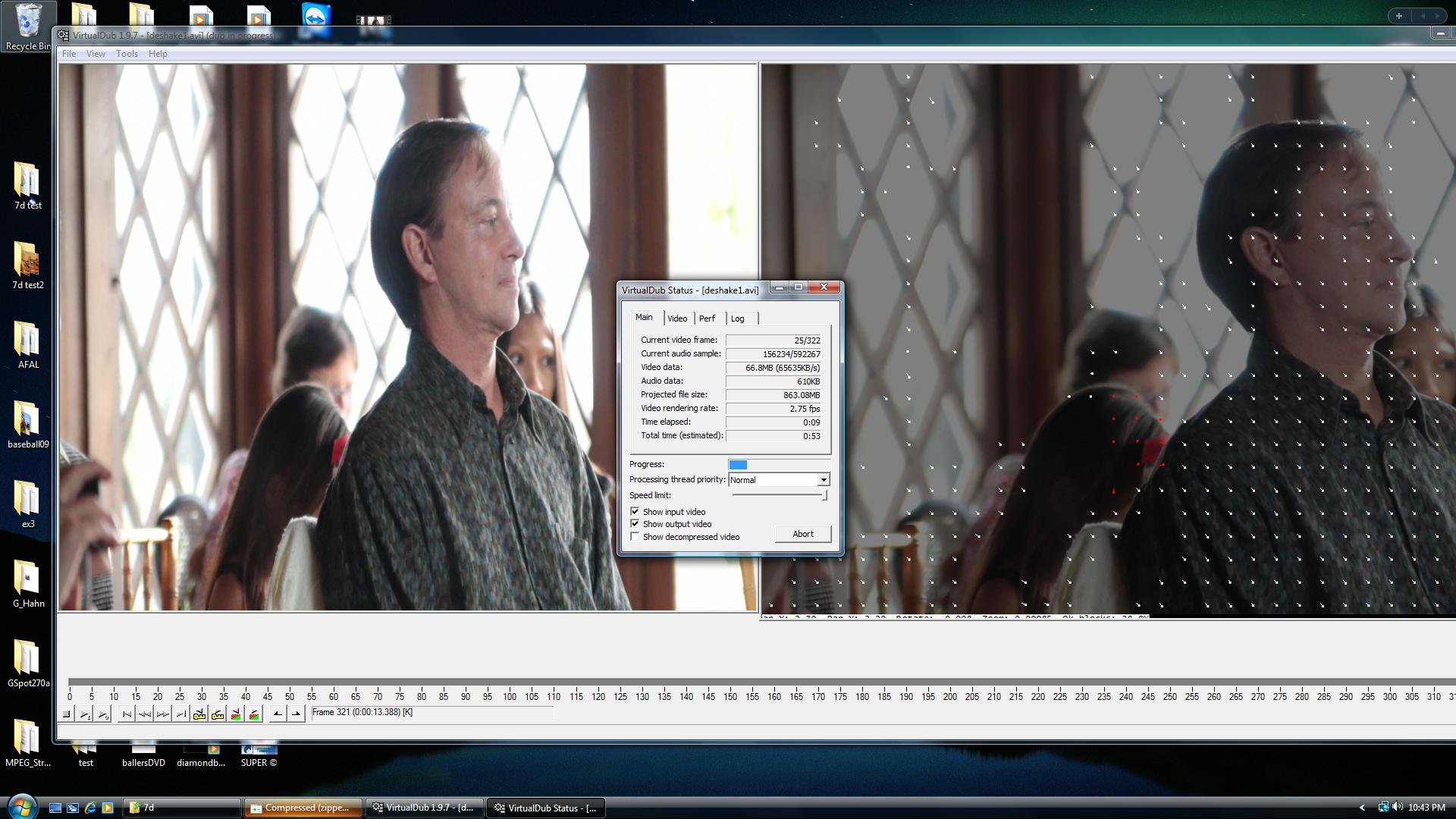The width and height of the screenshot is (1456, 819).
Task: Open the Processing thread priority dropdown
Action: click(823, 480)
